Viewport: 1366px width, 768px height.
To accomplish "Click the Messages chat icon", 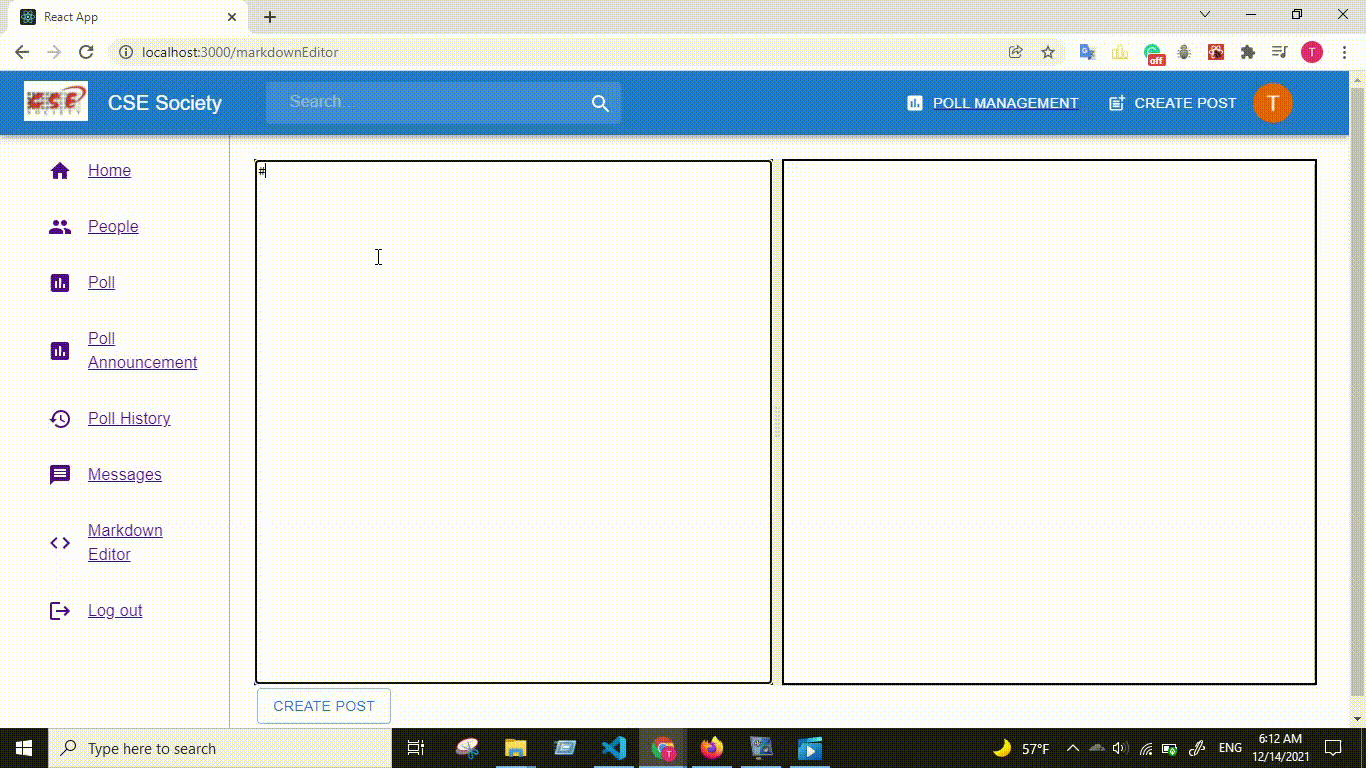I will point(59,474).
